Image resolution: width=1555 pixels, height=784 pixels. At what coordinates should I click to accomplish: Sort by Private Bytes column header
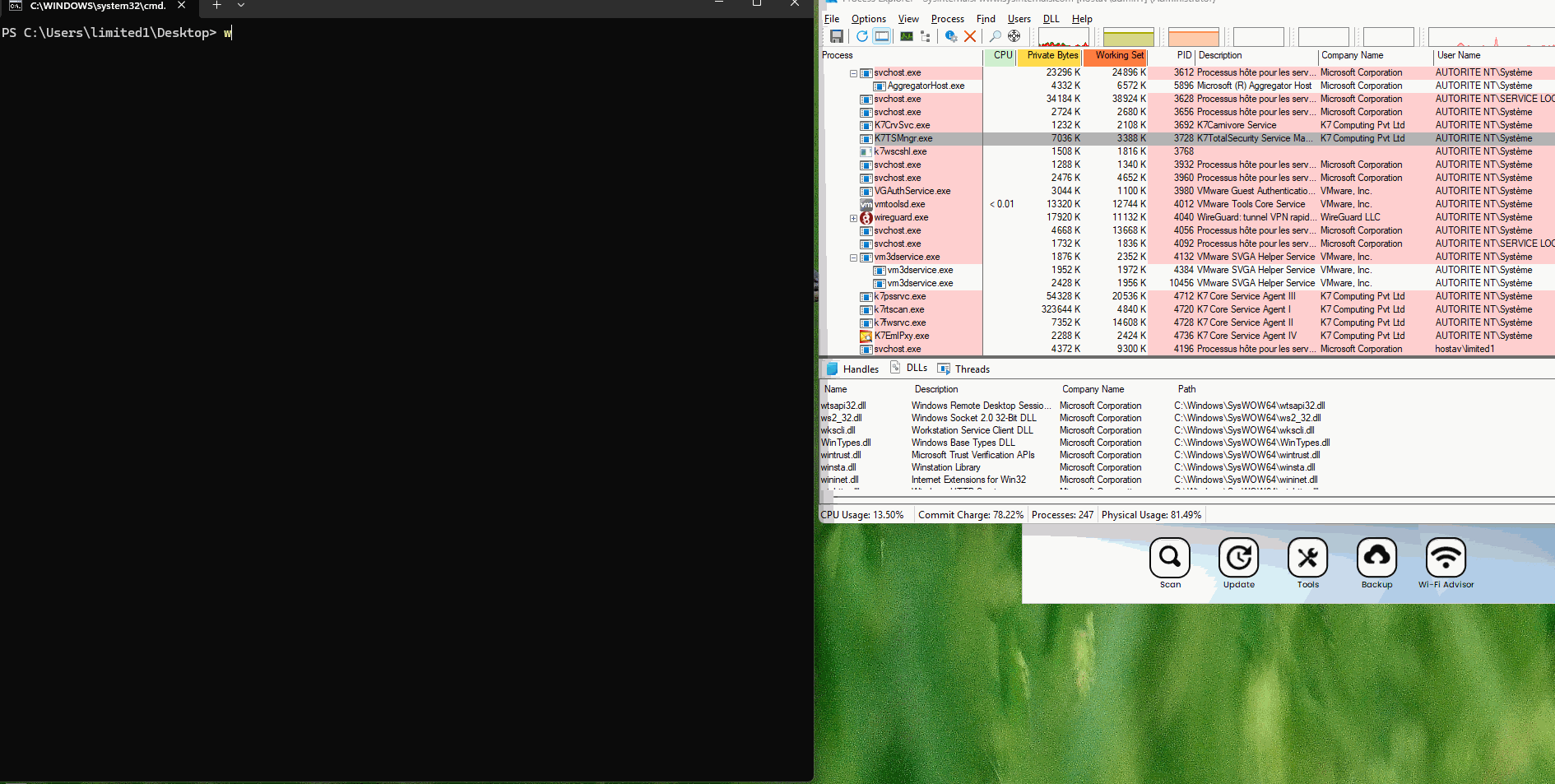click(1051, 56)
